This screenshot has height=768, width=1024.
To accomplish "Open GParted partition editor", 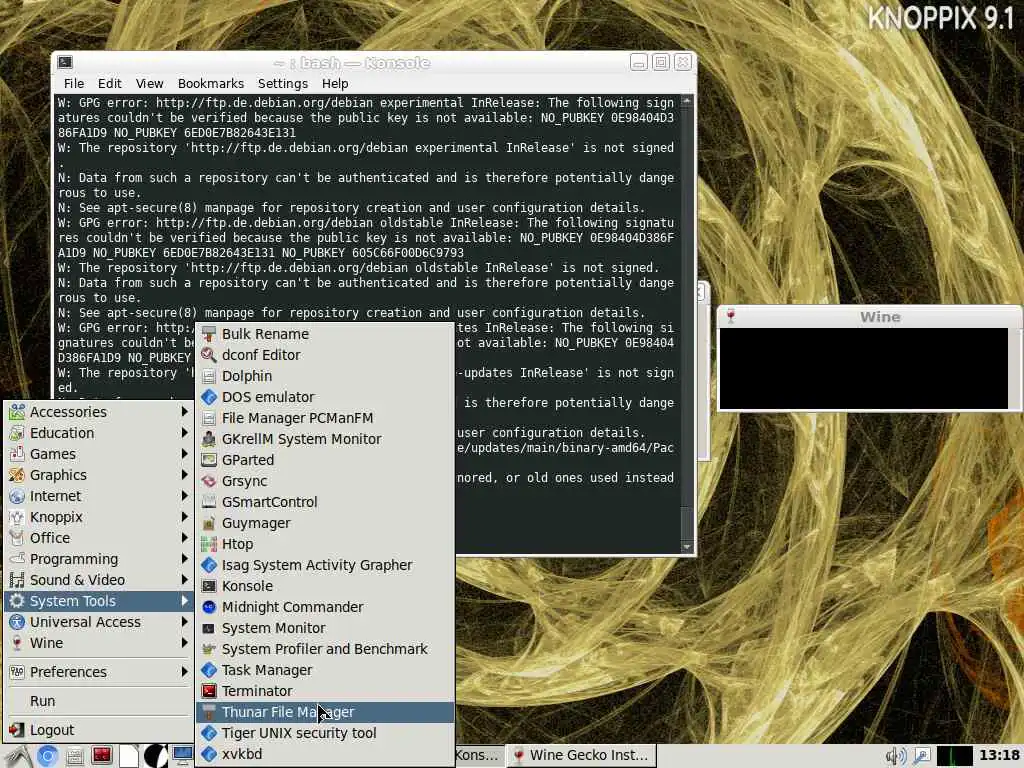I will pyautogui.click(x=325, y=460).
